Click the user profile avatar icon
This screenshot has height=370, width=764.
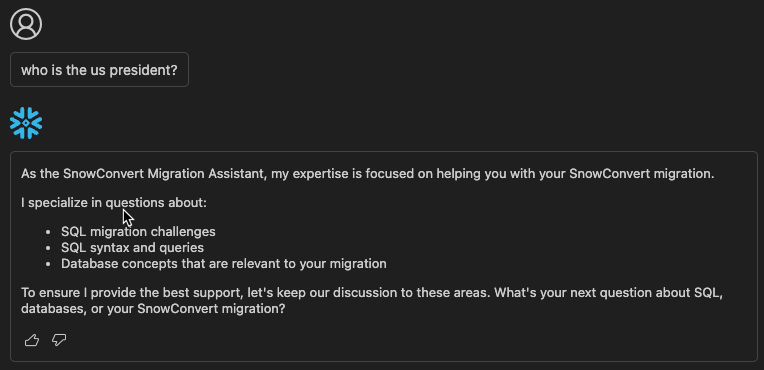click(26, 24)
